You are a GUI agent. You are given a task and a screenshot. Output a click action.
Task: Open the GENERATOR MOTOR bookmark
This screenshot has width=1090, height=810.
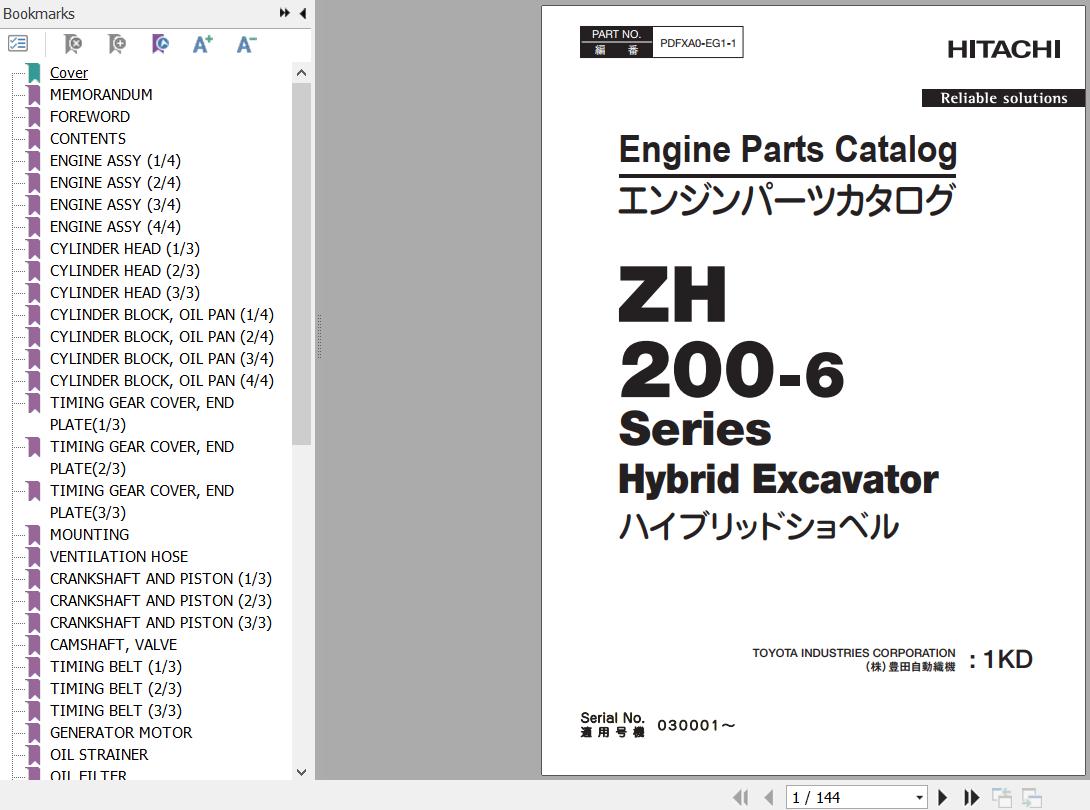[121, 733]
